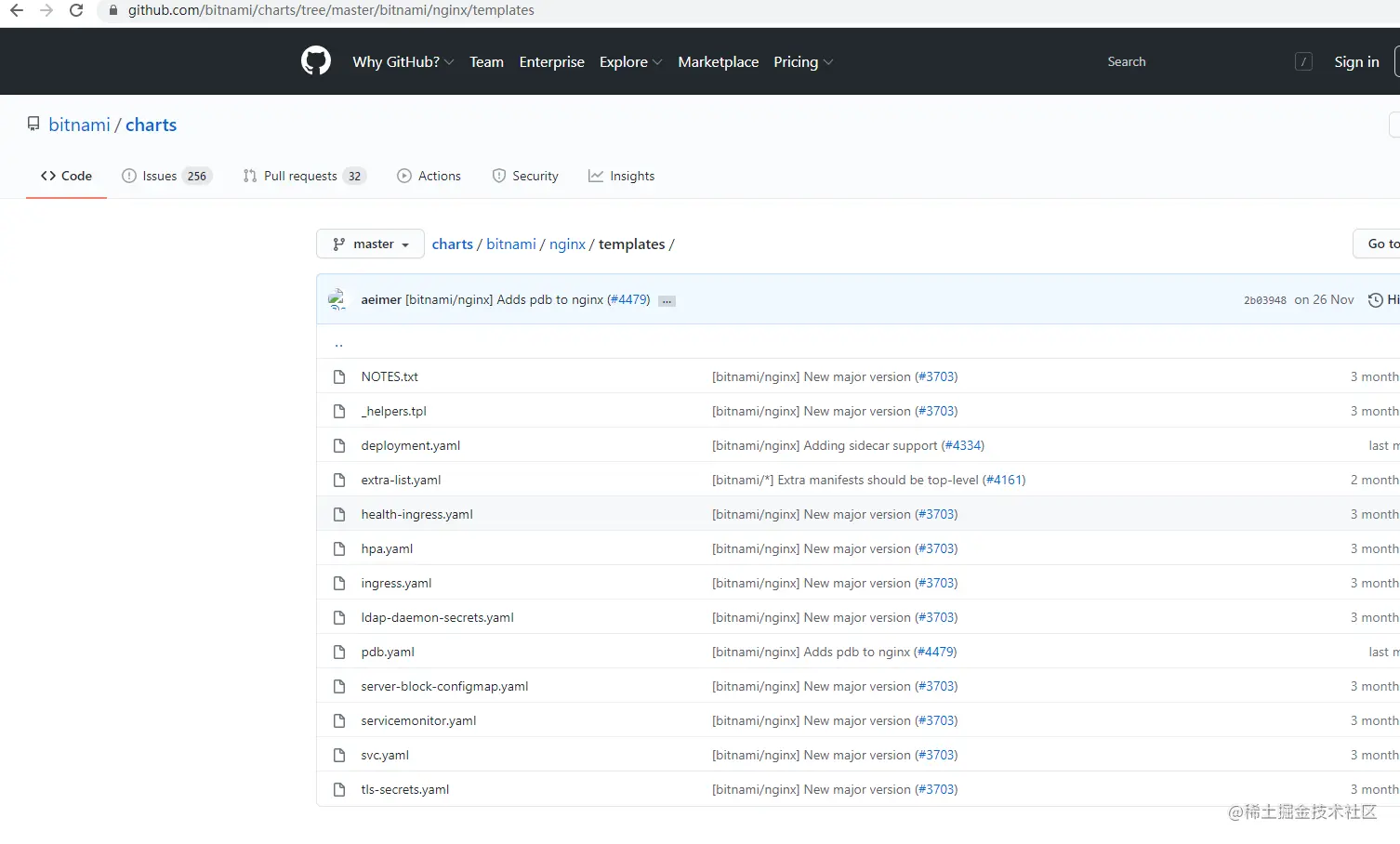Click file icon next to health-ingress.yaml
Screen dimensions: 1400x844
(x=339, y=514)
